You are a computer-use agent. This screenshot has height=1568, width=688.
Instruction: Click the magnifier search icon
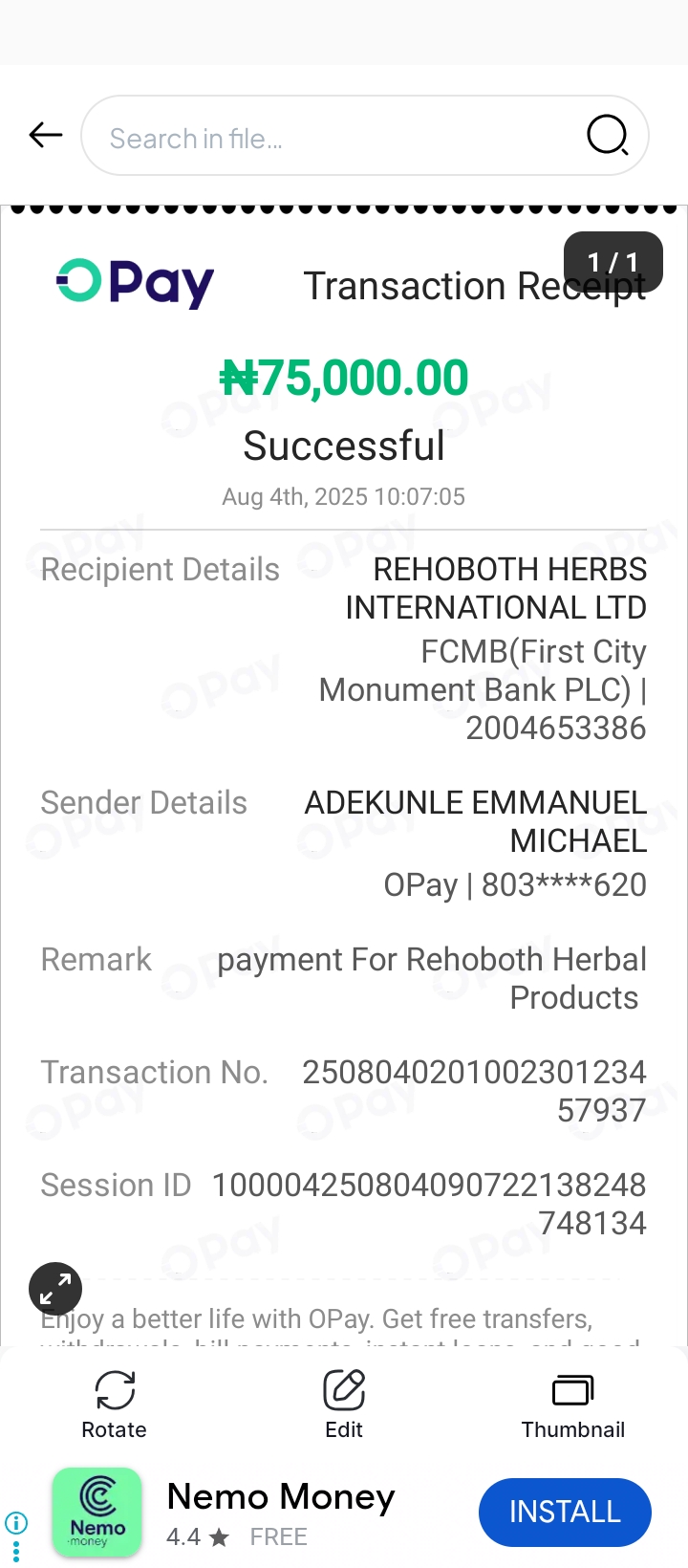pos(607,136)
